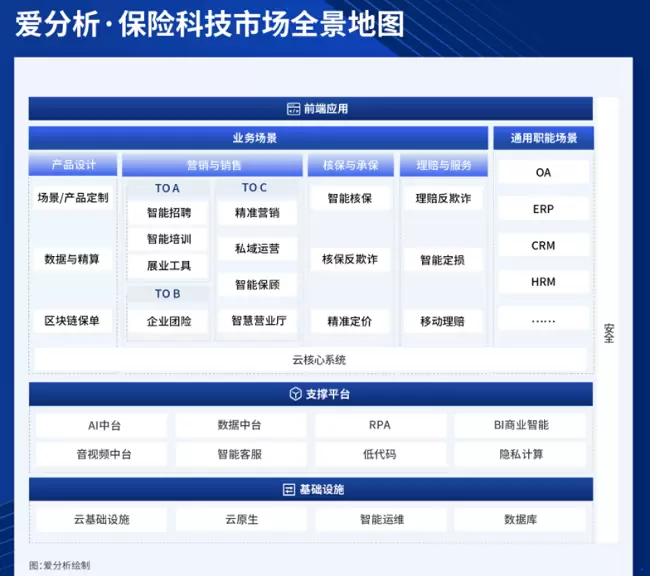Select the 精准营销 box under TO C
650x576 pixels.
click(257, 213)
